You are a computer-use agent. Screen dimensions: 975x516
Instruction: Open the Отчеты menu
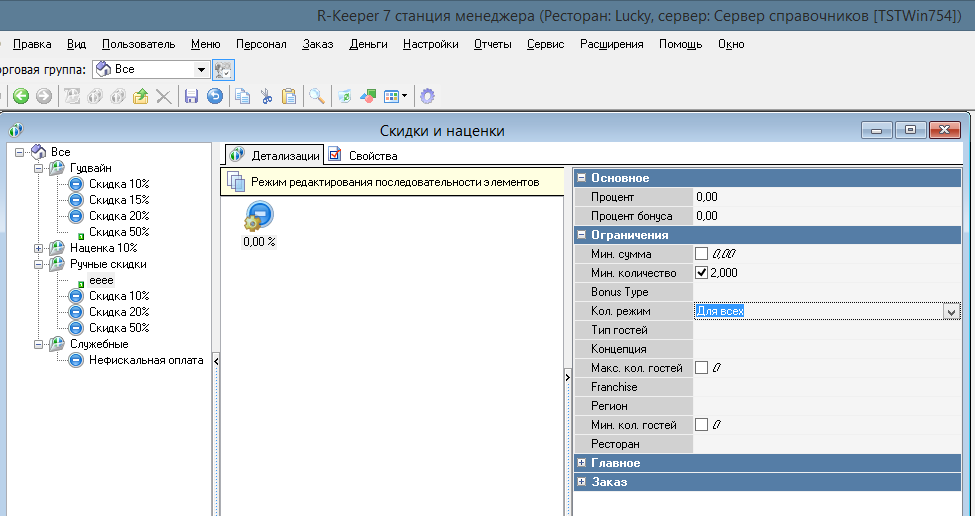coord(492,44)
